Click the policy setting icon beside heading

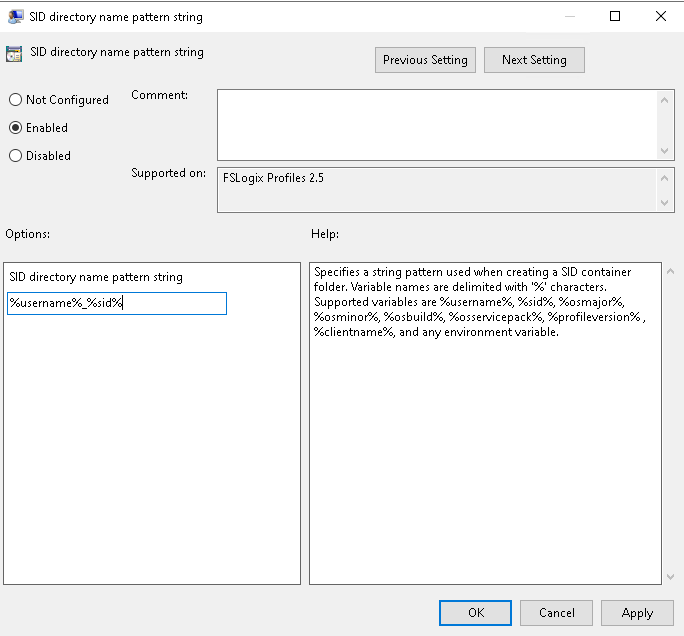click(14, 54)
